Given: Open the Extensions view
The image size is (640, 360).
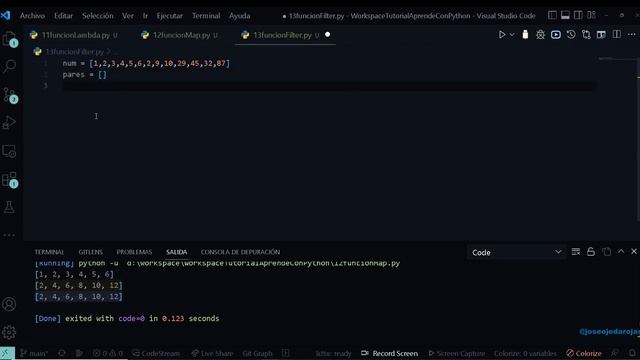Looking at the screenshot, I should pos(9,180).
